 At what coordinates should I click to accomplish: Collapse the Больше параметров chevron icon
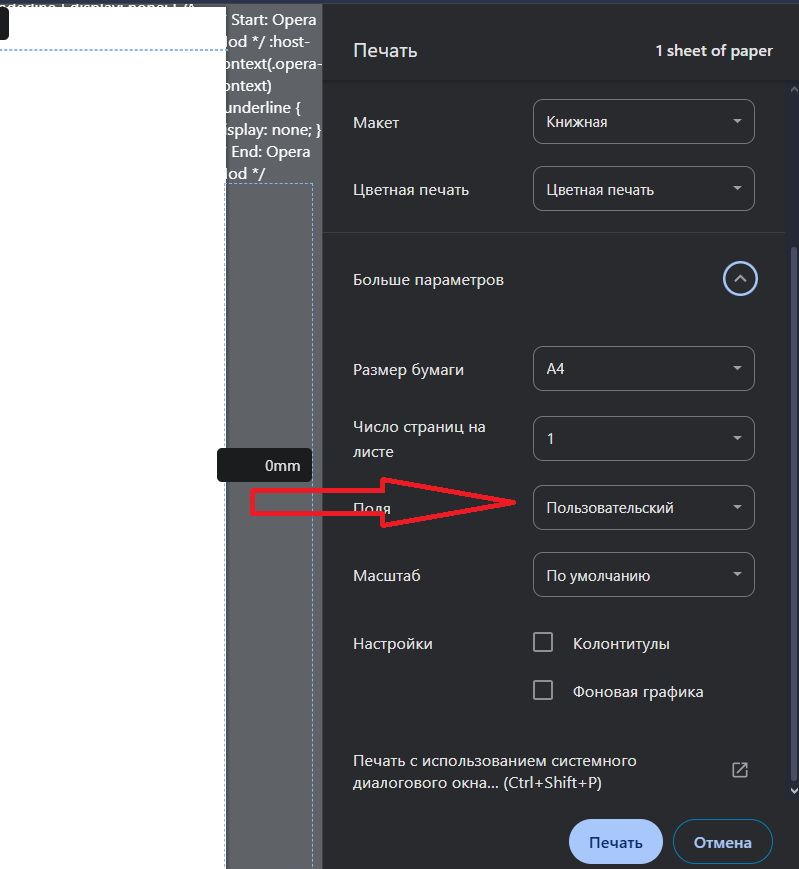point(740,279)
